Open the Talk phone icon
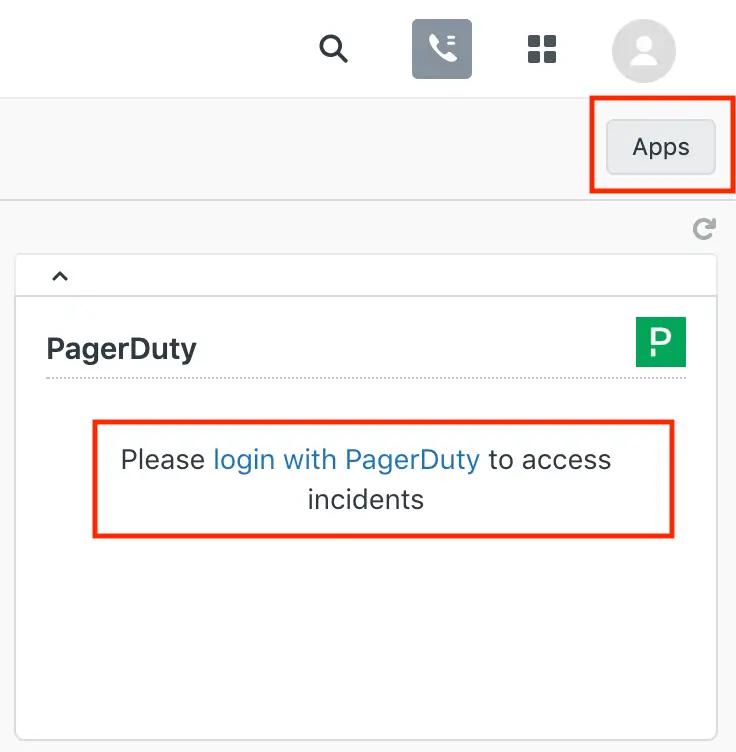The height and width of the screenshot is (752, 736). click(x=442, y=49)
